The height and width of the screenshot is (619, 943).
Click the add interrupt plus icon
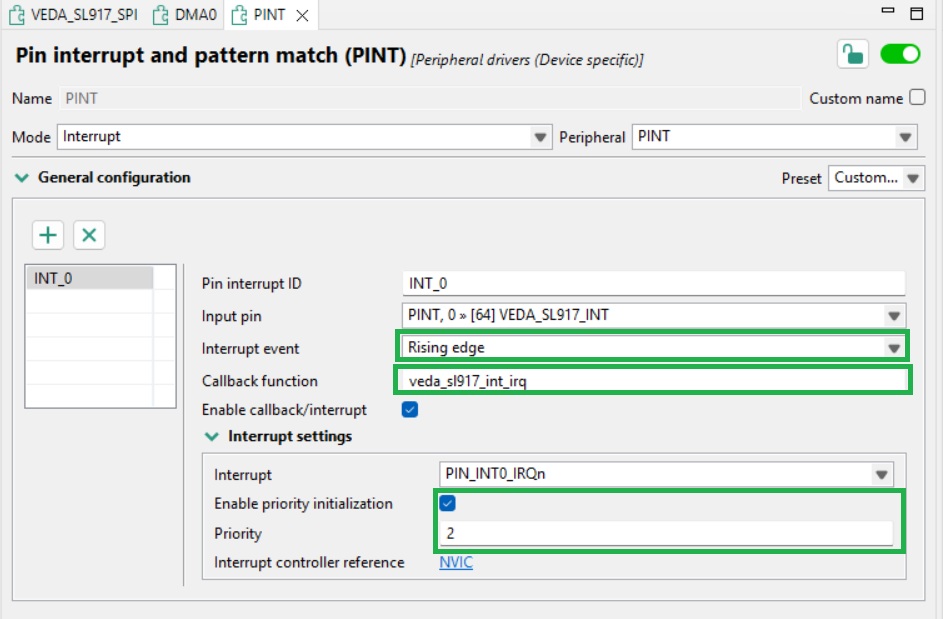pos(46,235)
